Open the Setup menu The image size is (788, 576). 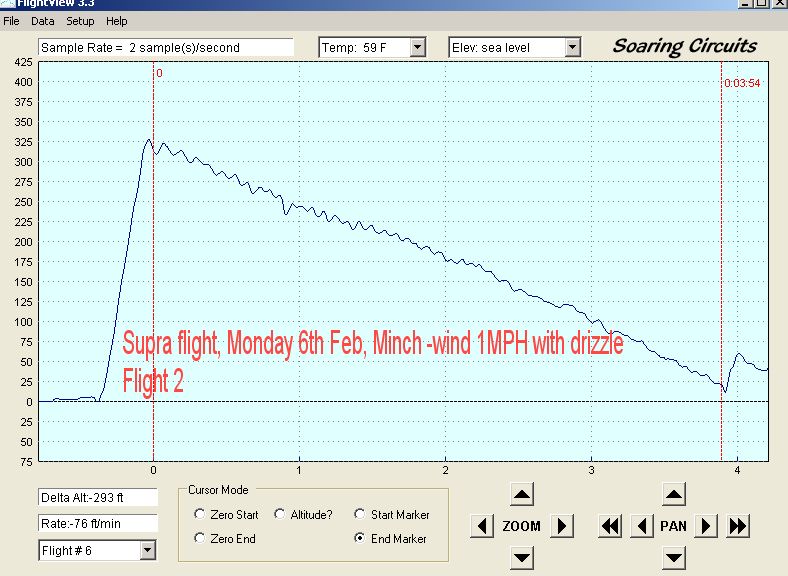[x=80, y=22]
